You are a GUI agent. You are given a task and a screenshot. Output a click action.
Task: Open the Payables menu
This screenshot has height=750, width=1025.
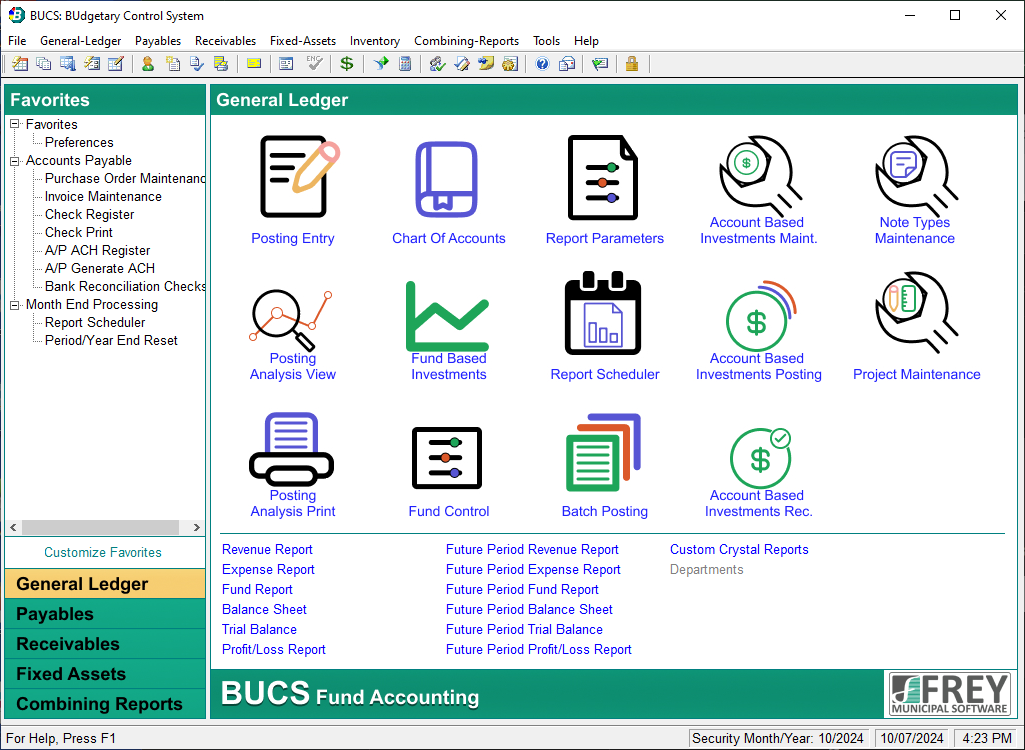pos(158,41)
